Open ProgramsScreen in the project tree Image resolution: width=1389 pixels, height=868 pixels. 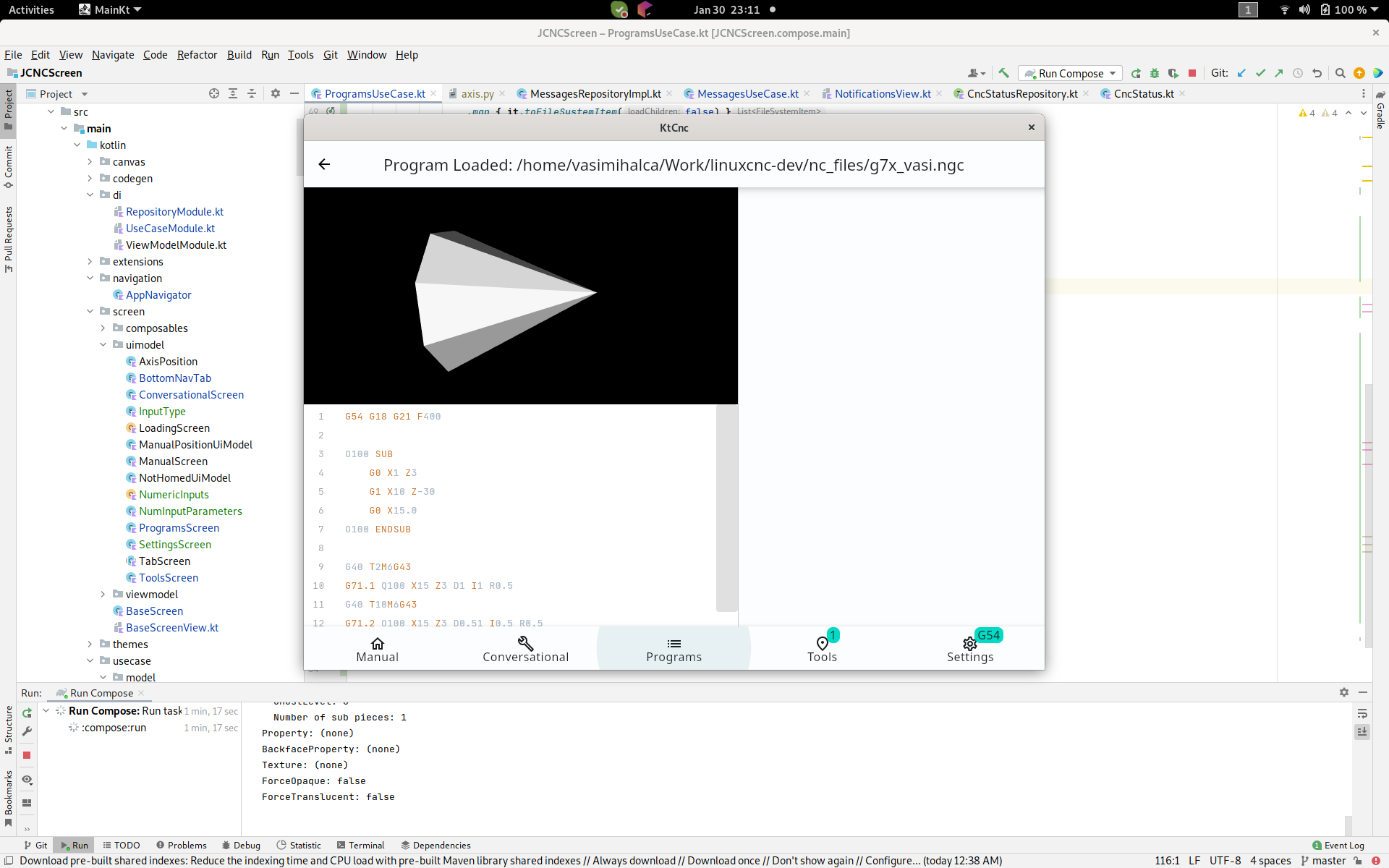[179, 527]
